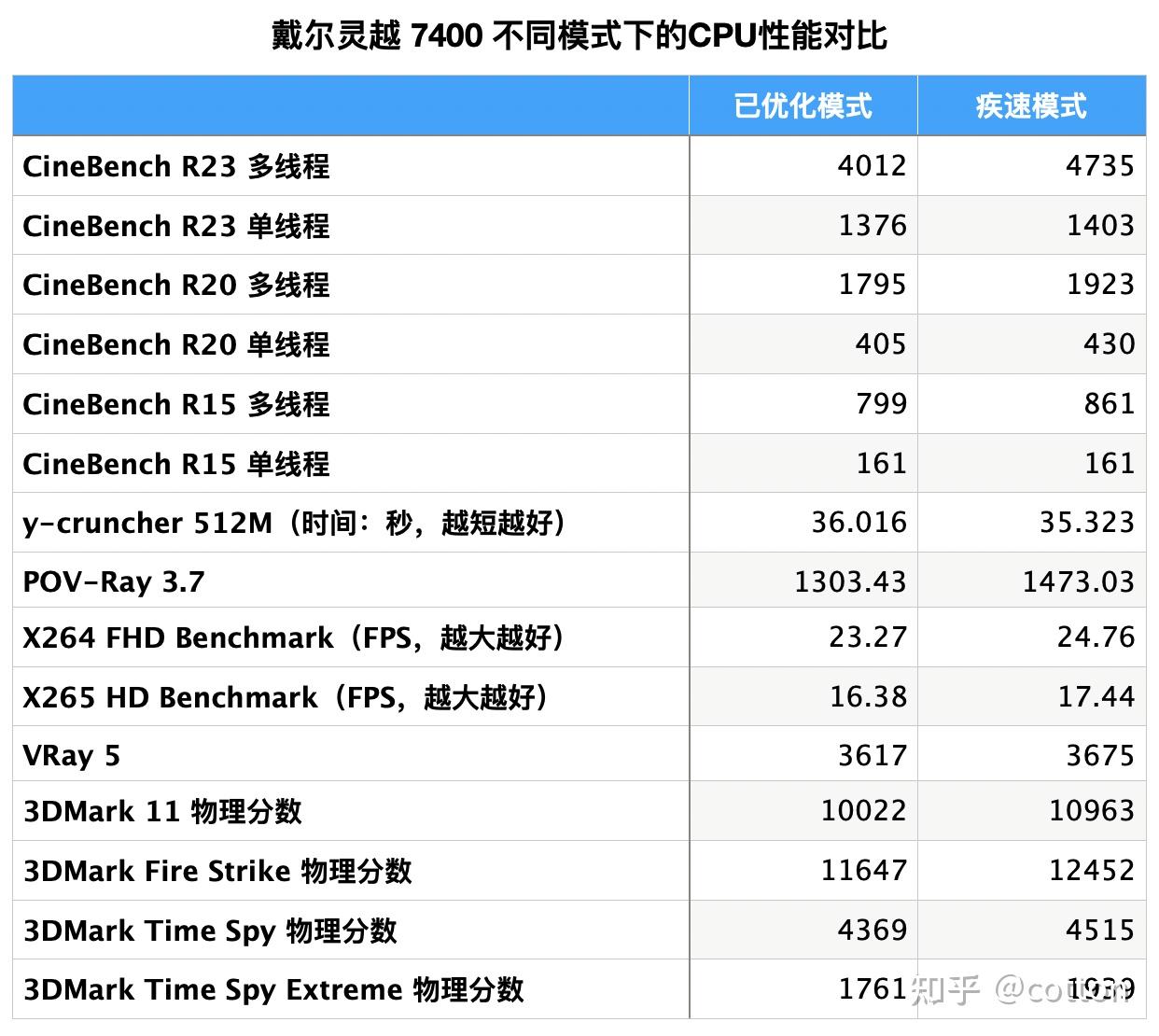Click the 疾速模式 column header
This screenshot has width=1159, height=1036.
click(1032, 105)
